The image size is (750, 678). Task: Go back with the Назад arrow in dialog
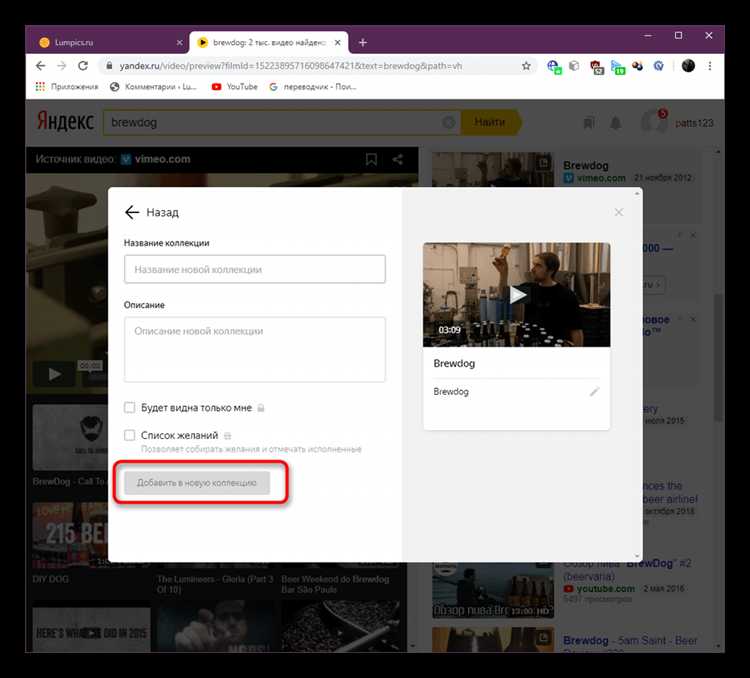132,212
